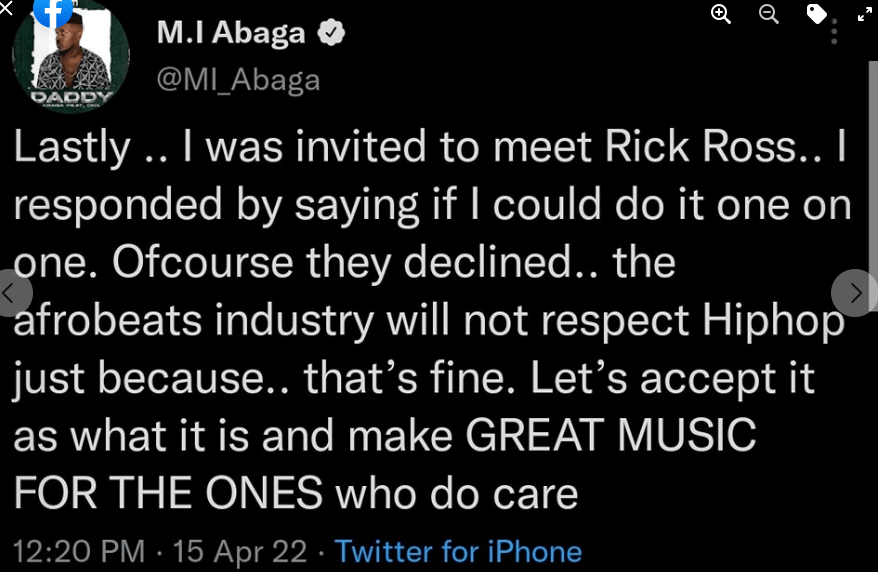Open the three-dot more options menu
Image resolution: width=878 pixels, height=572 pixels.
836,32
